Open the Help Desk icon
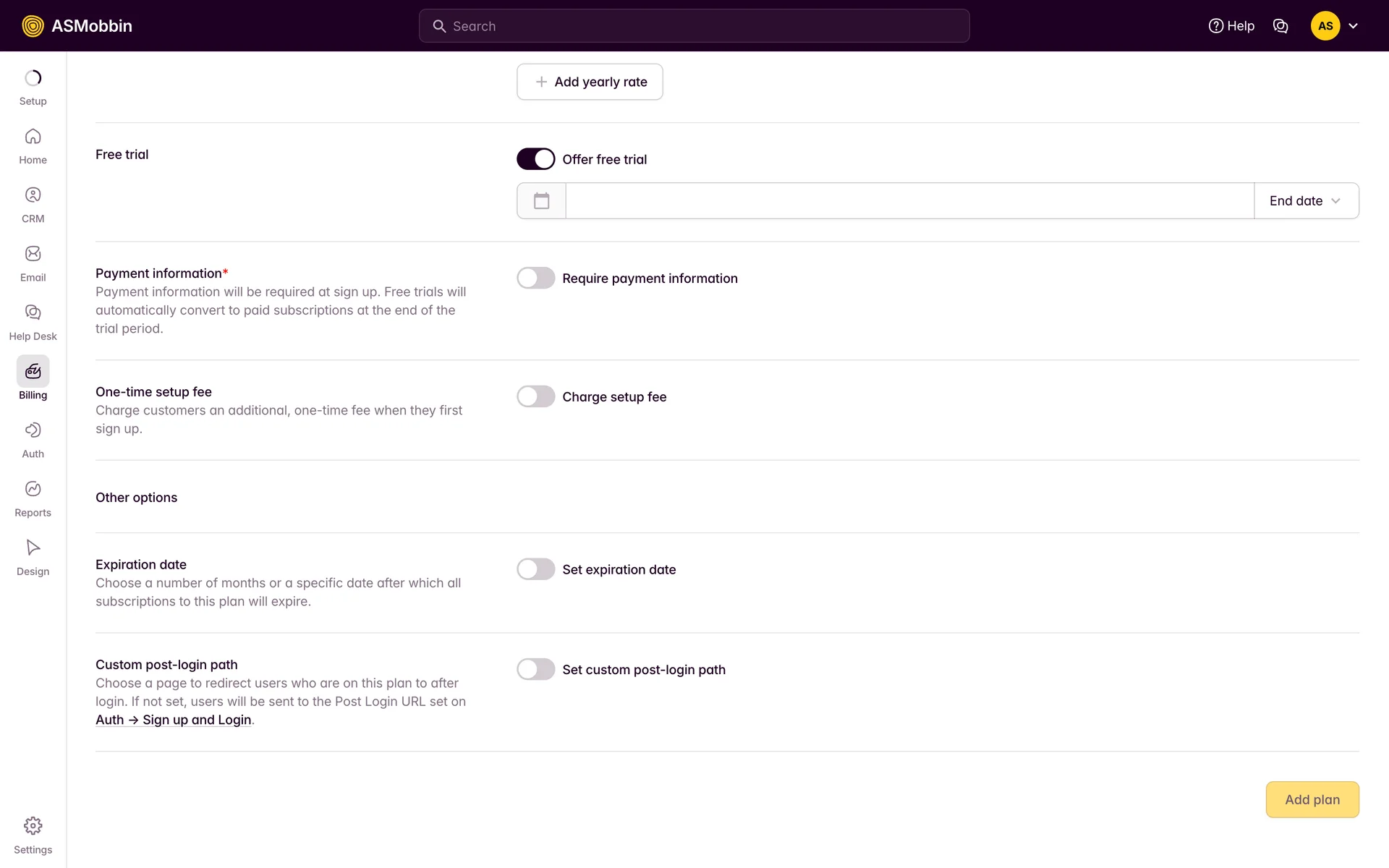Screen dimensions: 1389x868 click(x=33, y=312)
